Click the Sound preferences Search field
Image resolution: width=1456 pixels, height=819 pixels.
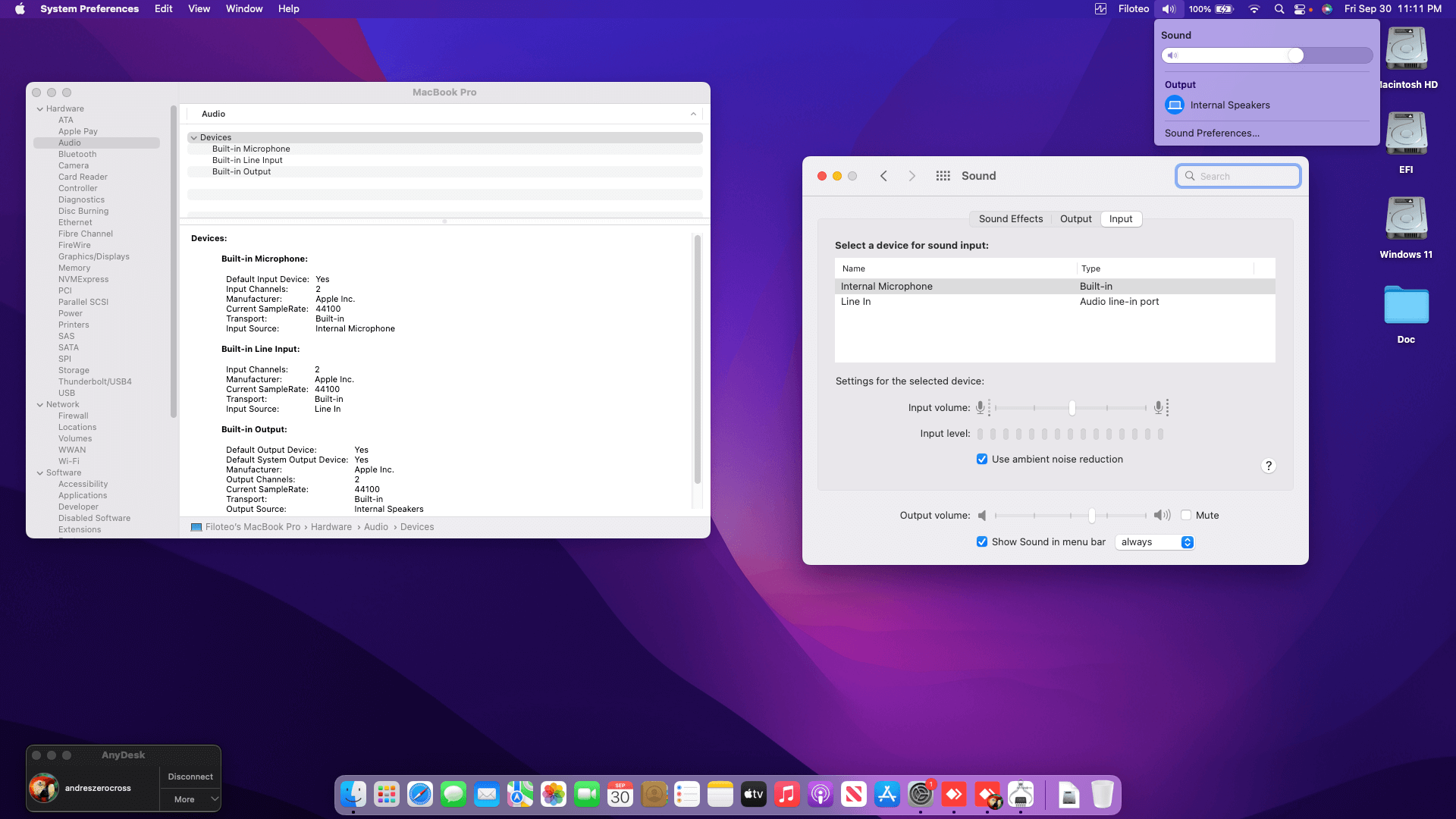(x=1238, y=177)
